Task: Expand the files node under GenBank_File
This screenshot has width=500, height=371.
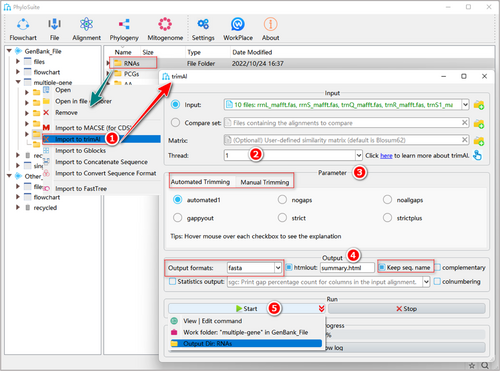Action: [x=18, y=61]
